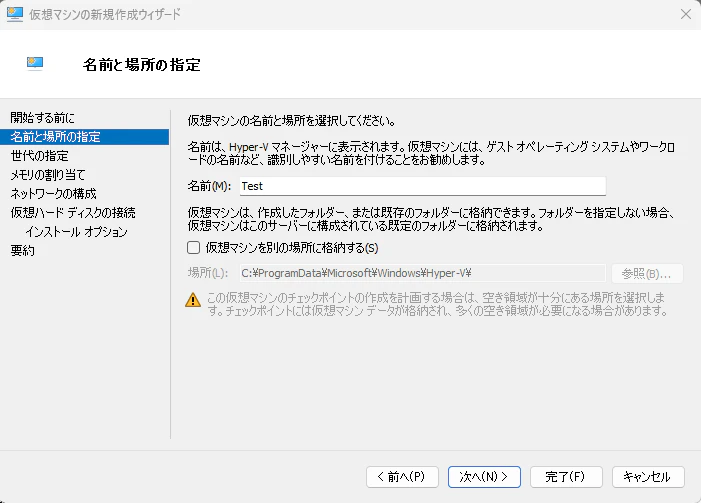Click the yellow warning triangle icon
The height and width of the screenshot is (503, 701).
(x=193, y=300)
